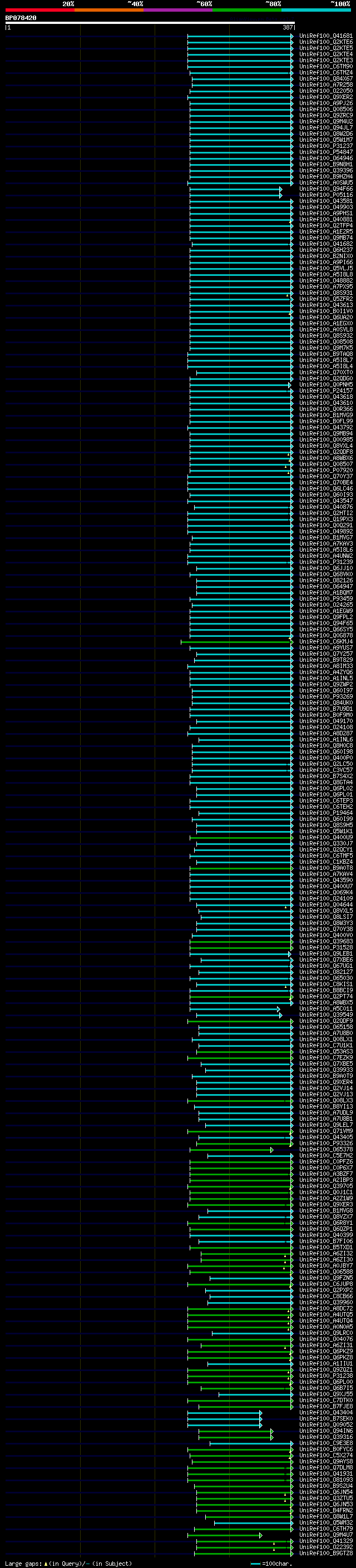Click the UniRef100_Q43613 entry
This screenshot has height=1568, width=356.
[325, 305]
